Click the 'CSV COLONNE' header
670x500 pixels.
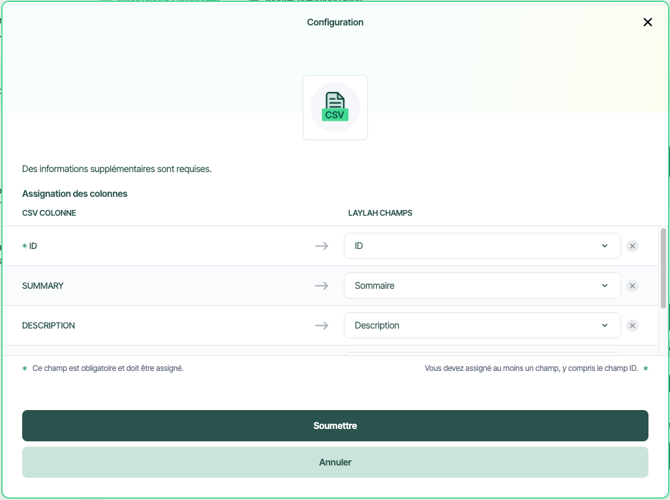[x=49, y=213]
